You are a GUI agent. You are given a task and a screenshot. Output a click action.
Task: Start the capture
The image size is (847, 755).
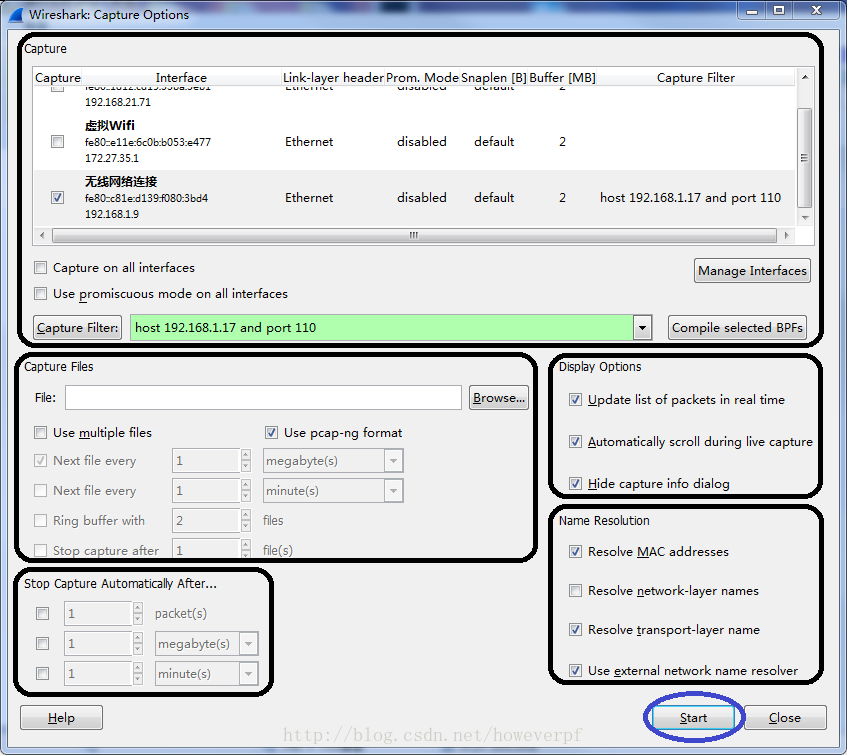coord(693,718)
